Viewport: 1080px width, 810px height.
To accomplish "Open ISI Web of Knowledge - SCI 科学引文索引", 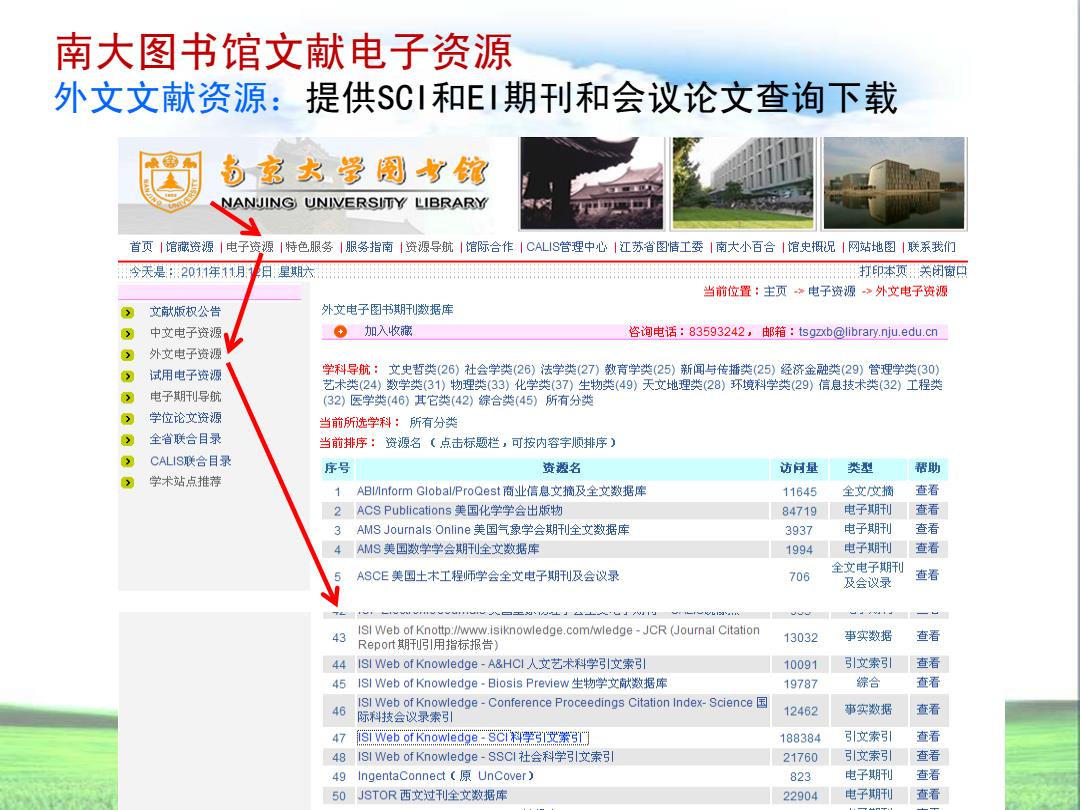I will 472,738.
